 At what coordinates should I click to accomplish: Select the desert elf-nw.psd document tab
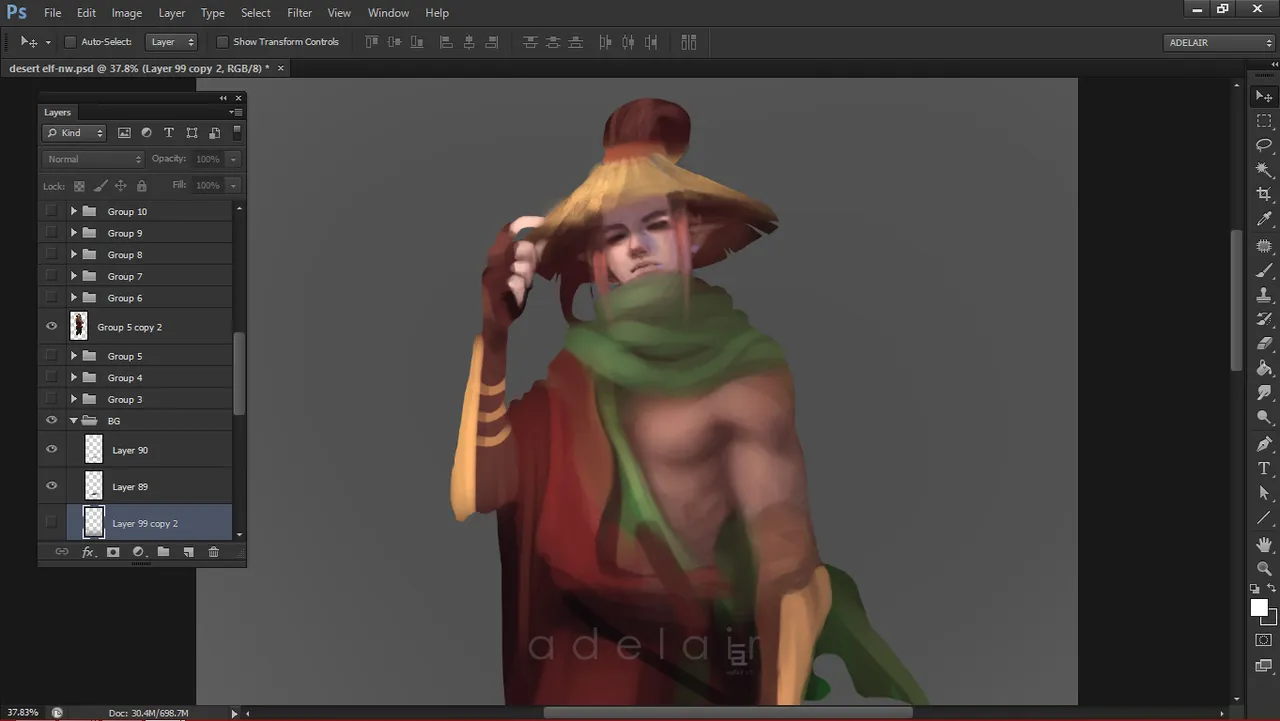point(138,68)
